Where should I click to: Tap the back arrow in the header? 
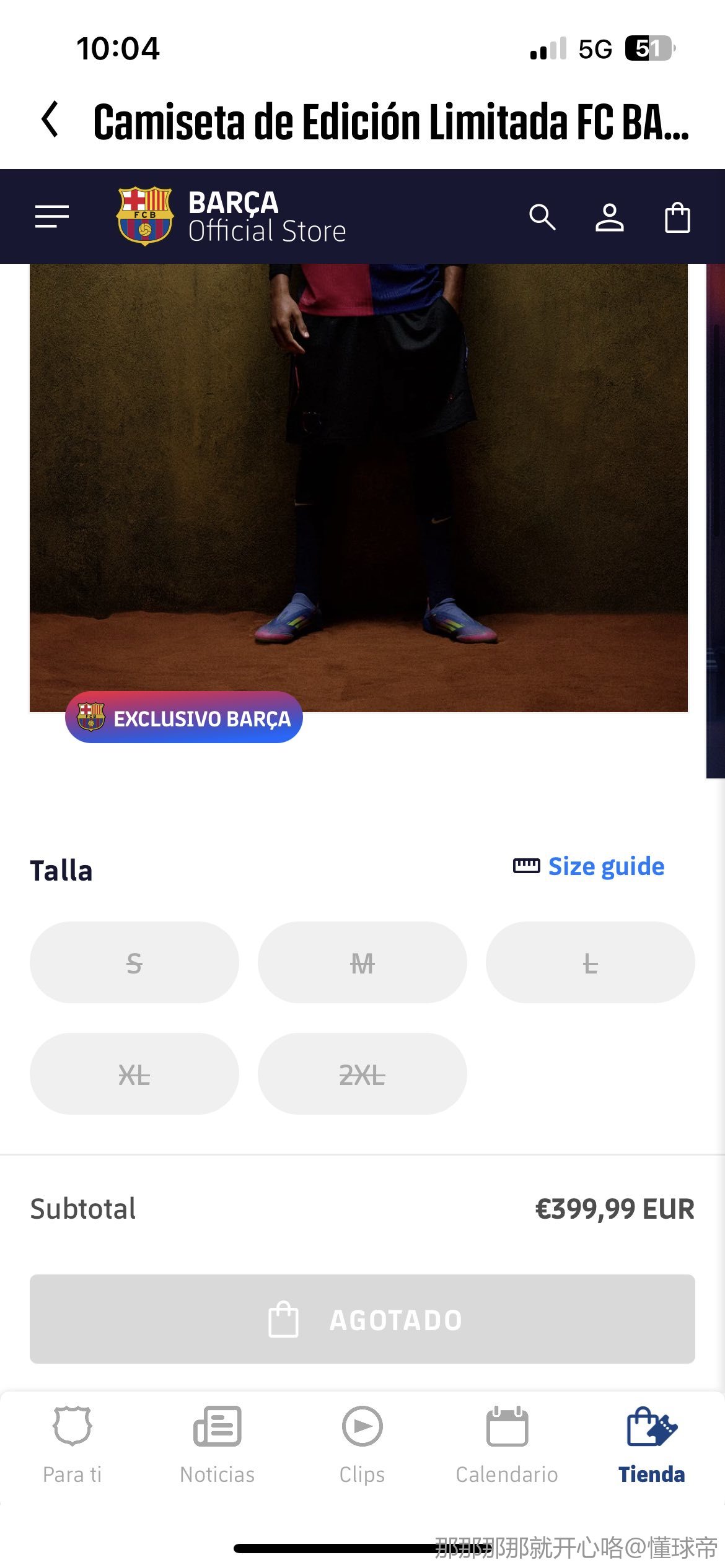click(50, 120)
